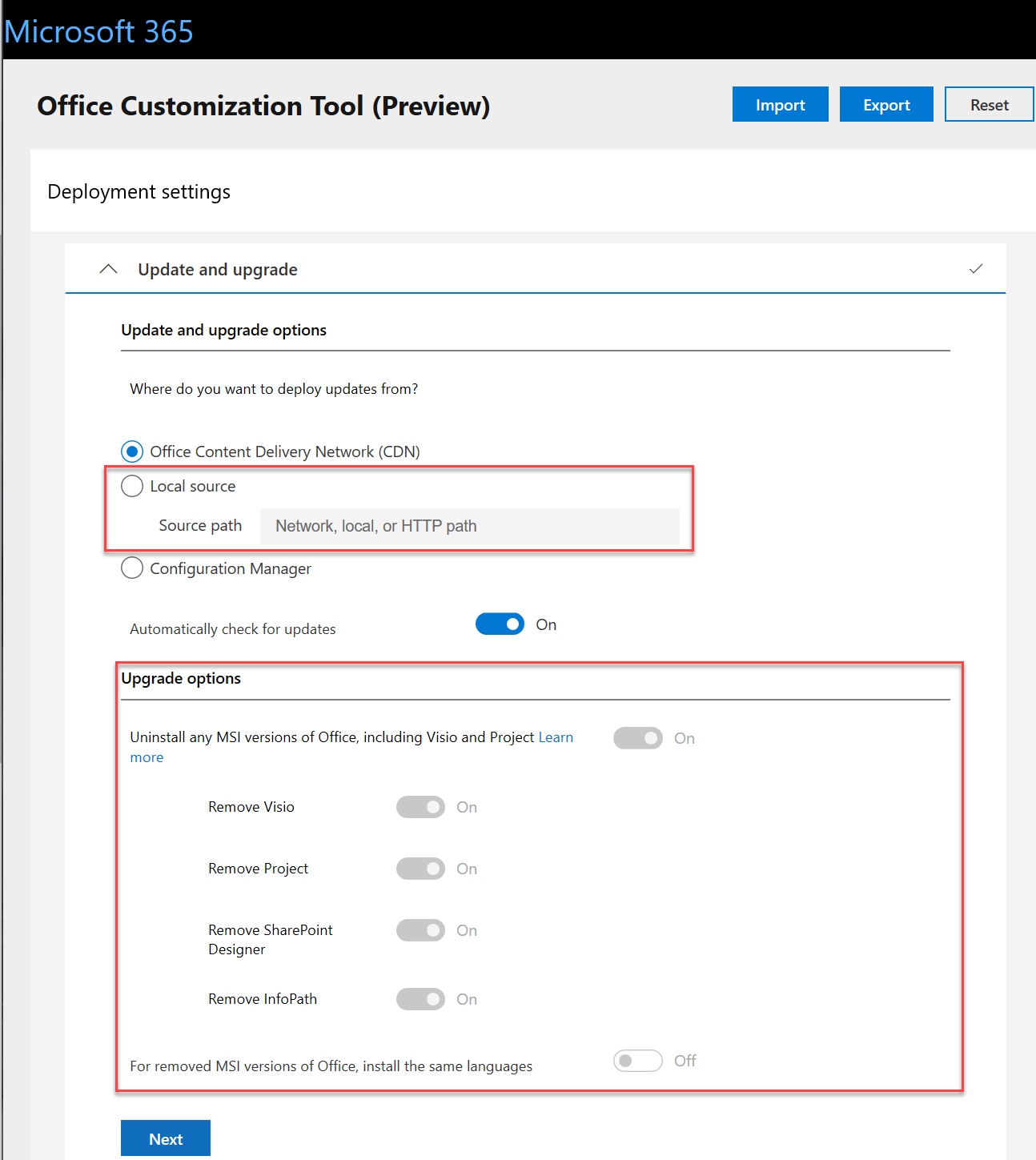Collapse the Update and upgrade section
1036x1160 pixels.
(x=109, y=269)
